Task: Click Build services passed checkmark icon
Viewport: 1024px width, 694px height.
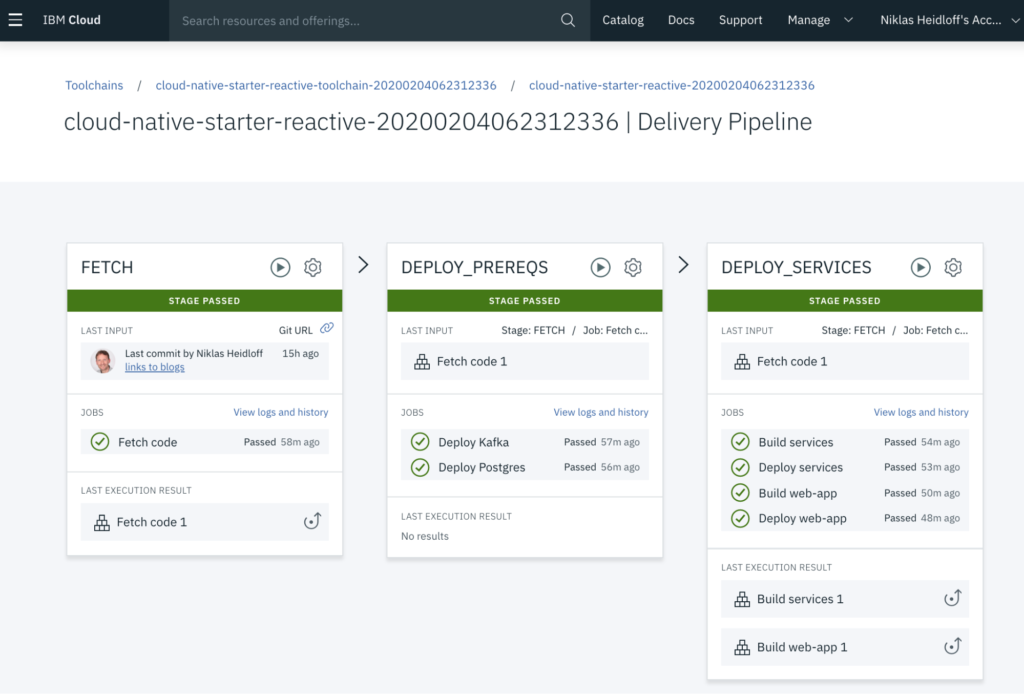Action: click(x=740, y=442)
